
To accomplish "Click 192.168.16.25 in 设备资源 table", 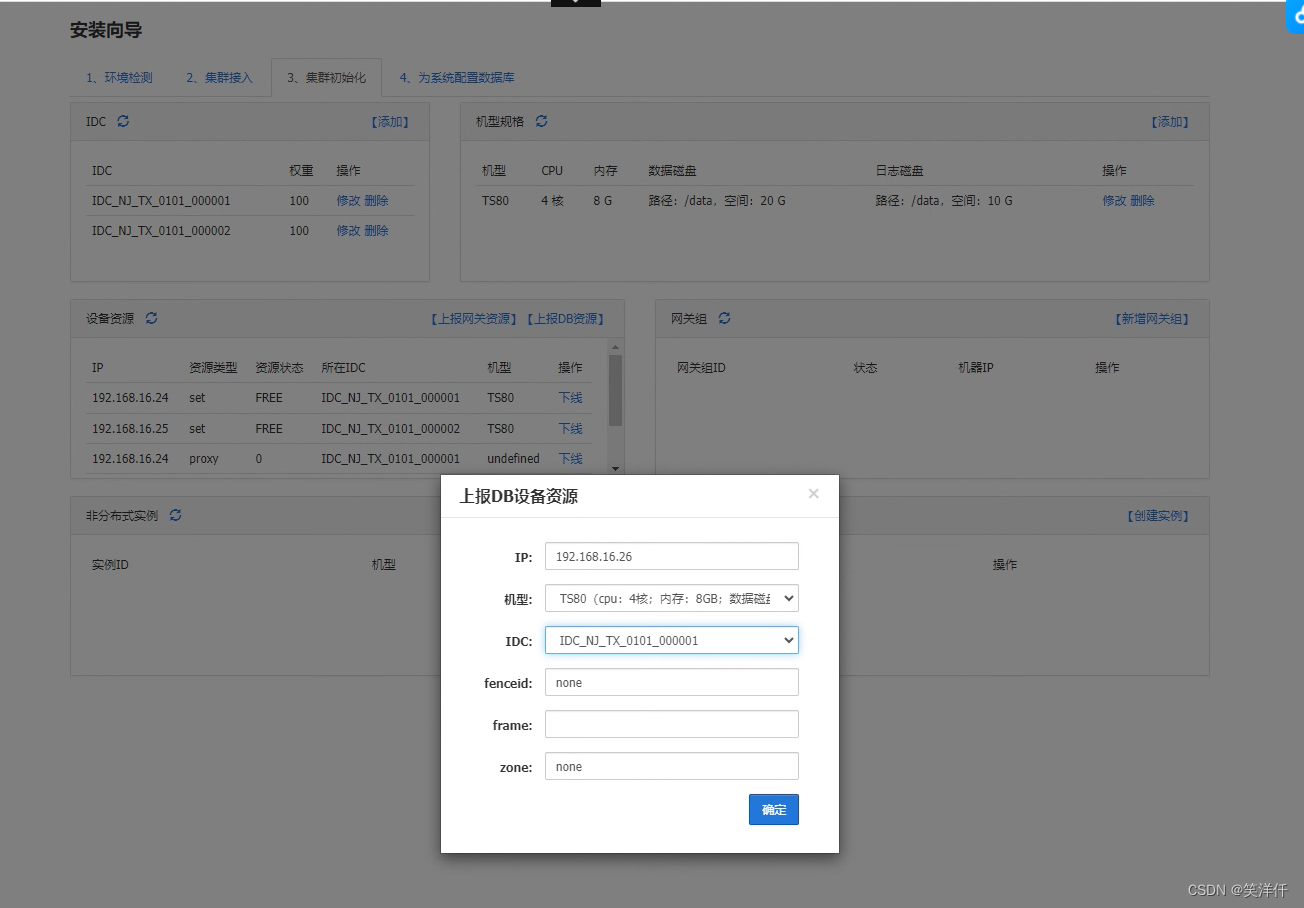I will [130, 429].
